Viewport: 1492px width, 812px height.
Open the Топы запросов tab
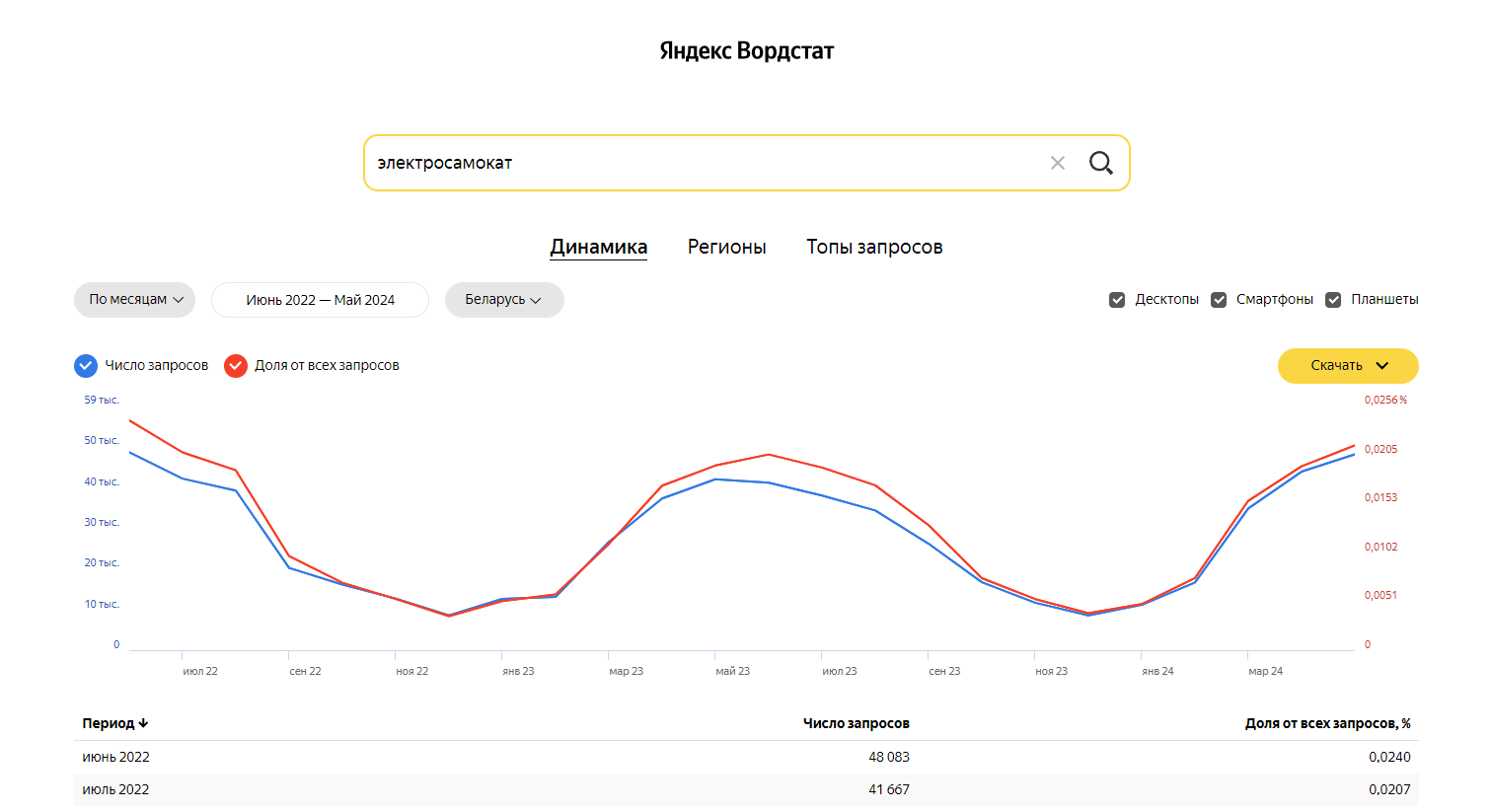(874, 247)
